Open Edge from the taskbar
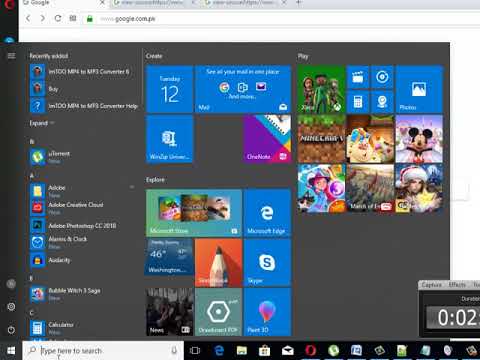Image resolution: width=480 pixels, height=360 pixels. [x=219, y=351]
